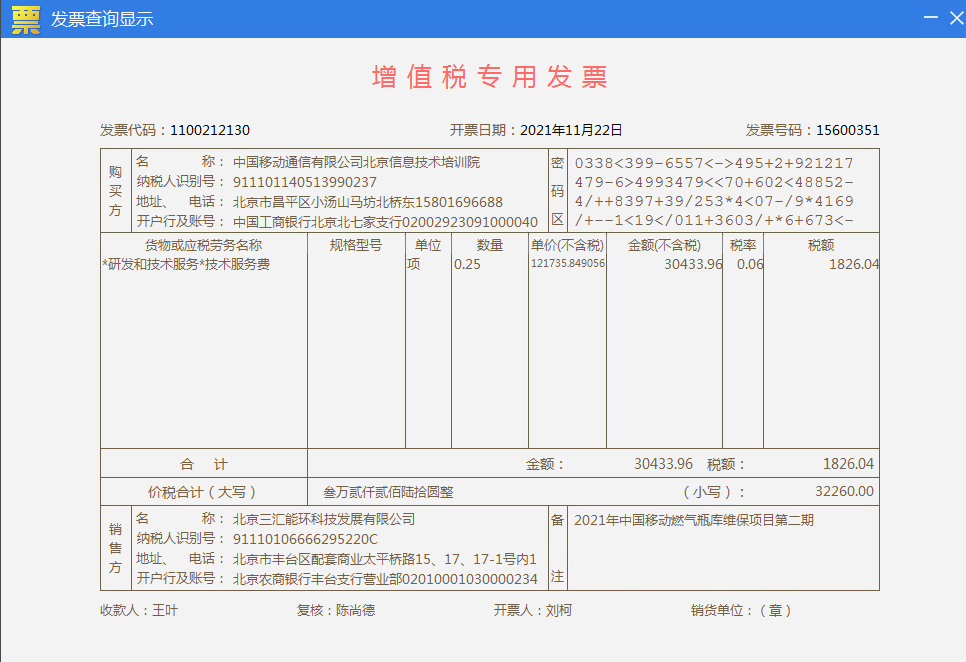Viewport: 966px width, 662px height.
Task: Click the seller name 北京三汇能环科技发展有限公司
Action: tap(324, 519)
